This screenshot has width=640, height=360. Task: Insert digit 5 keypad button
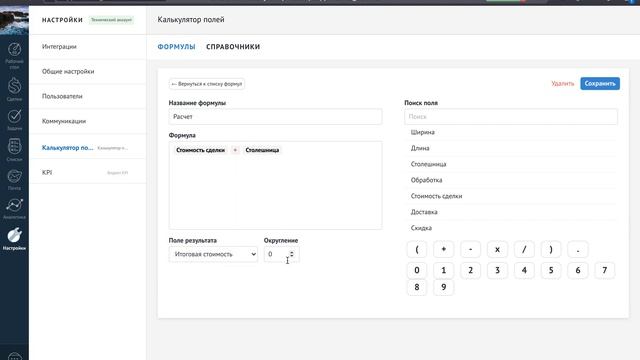click(x=551, y=270)
